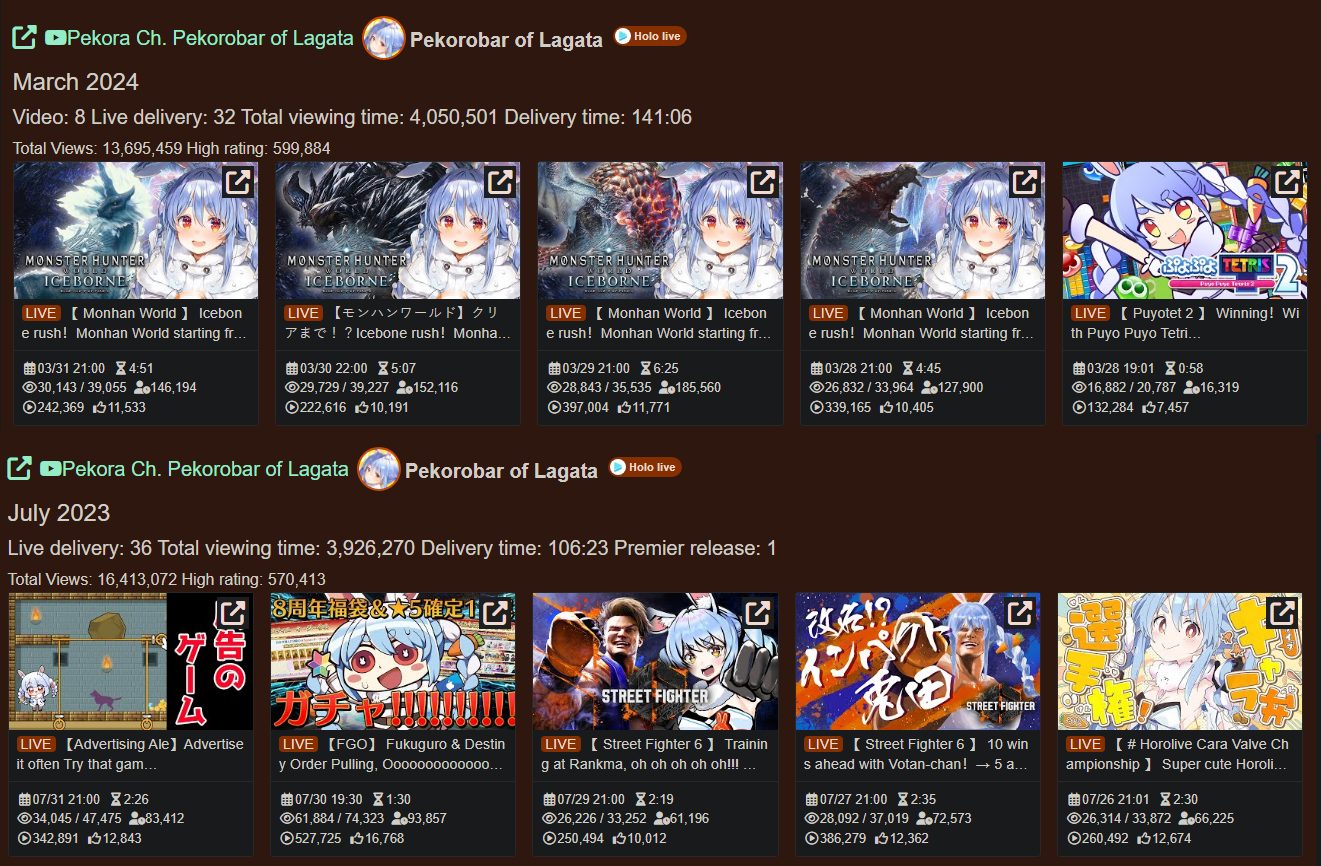Image resolution: width=1321 pixels, height=866 pixels.
Task: Click Pekora avatar in March 2024 header
Action: pos(383,38)
